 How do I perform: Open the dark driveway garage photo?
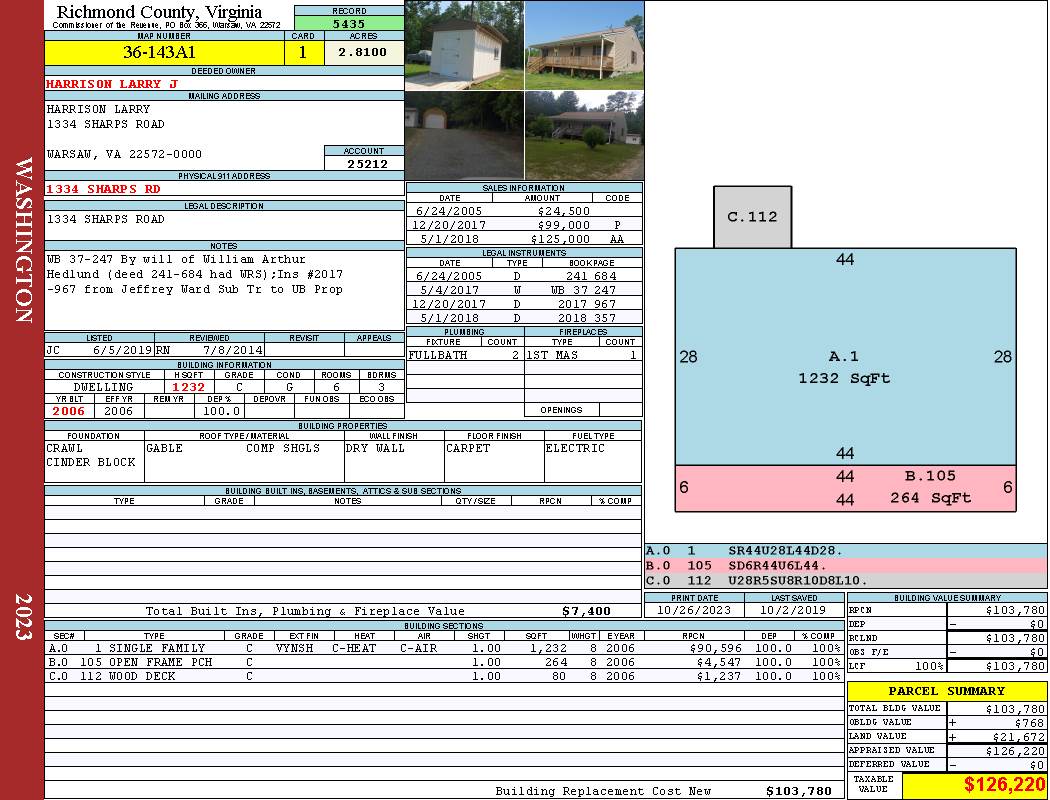tap(464, 135)
